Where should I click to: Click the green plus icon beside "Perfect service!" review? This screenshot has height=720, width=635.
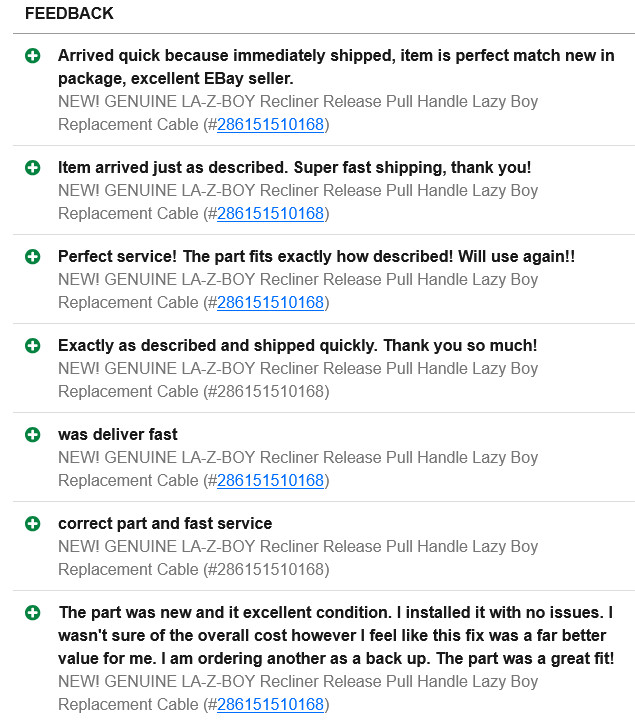point(33,256)
